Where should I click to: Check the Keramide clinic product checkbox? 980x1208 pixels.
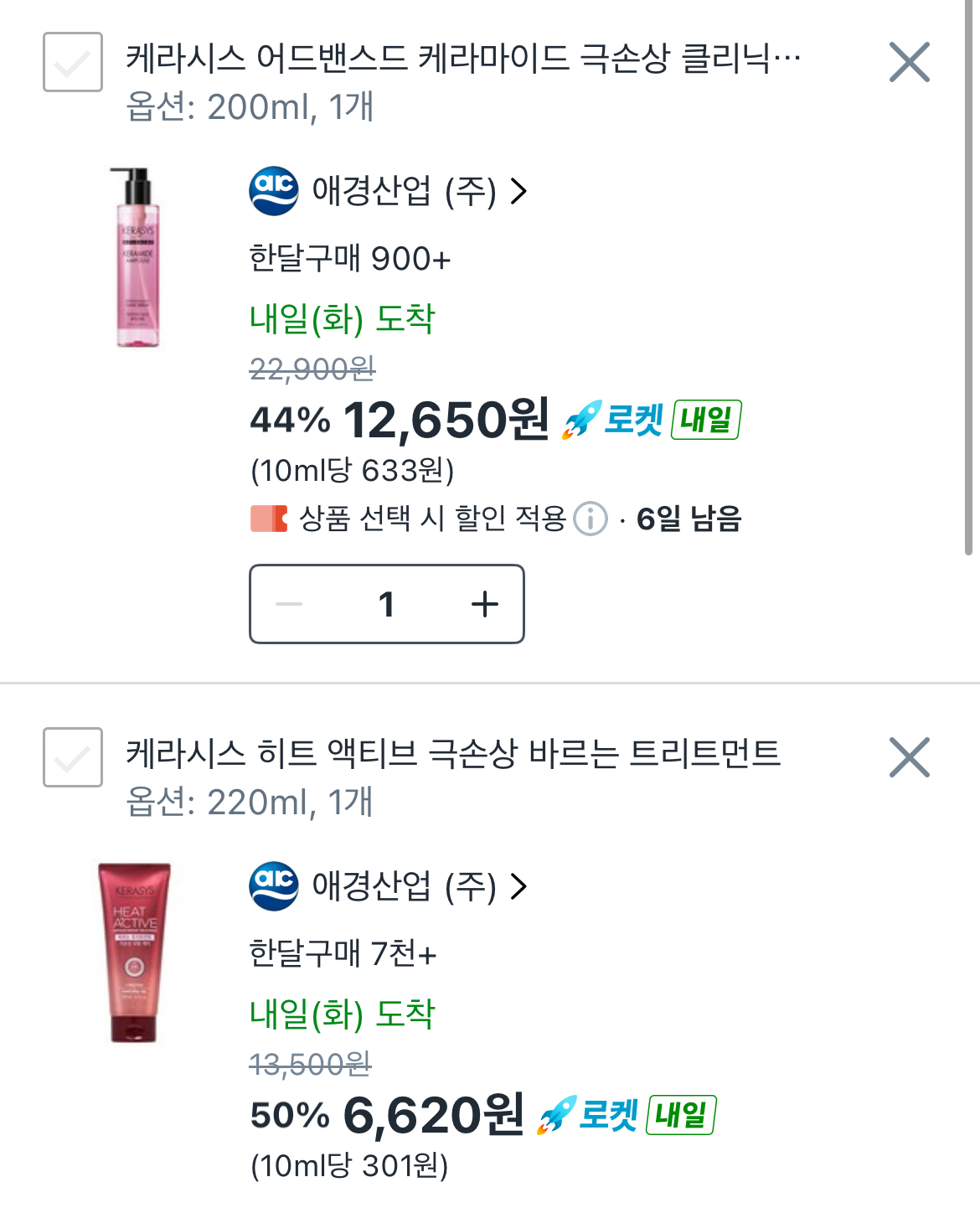click(73, 62)
